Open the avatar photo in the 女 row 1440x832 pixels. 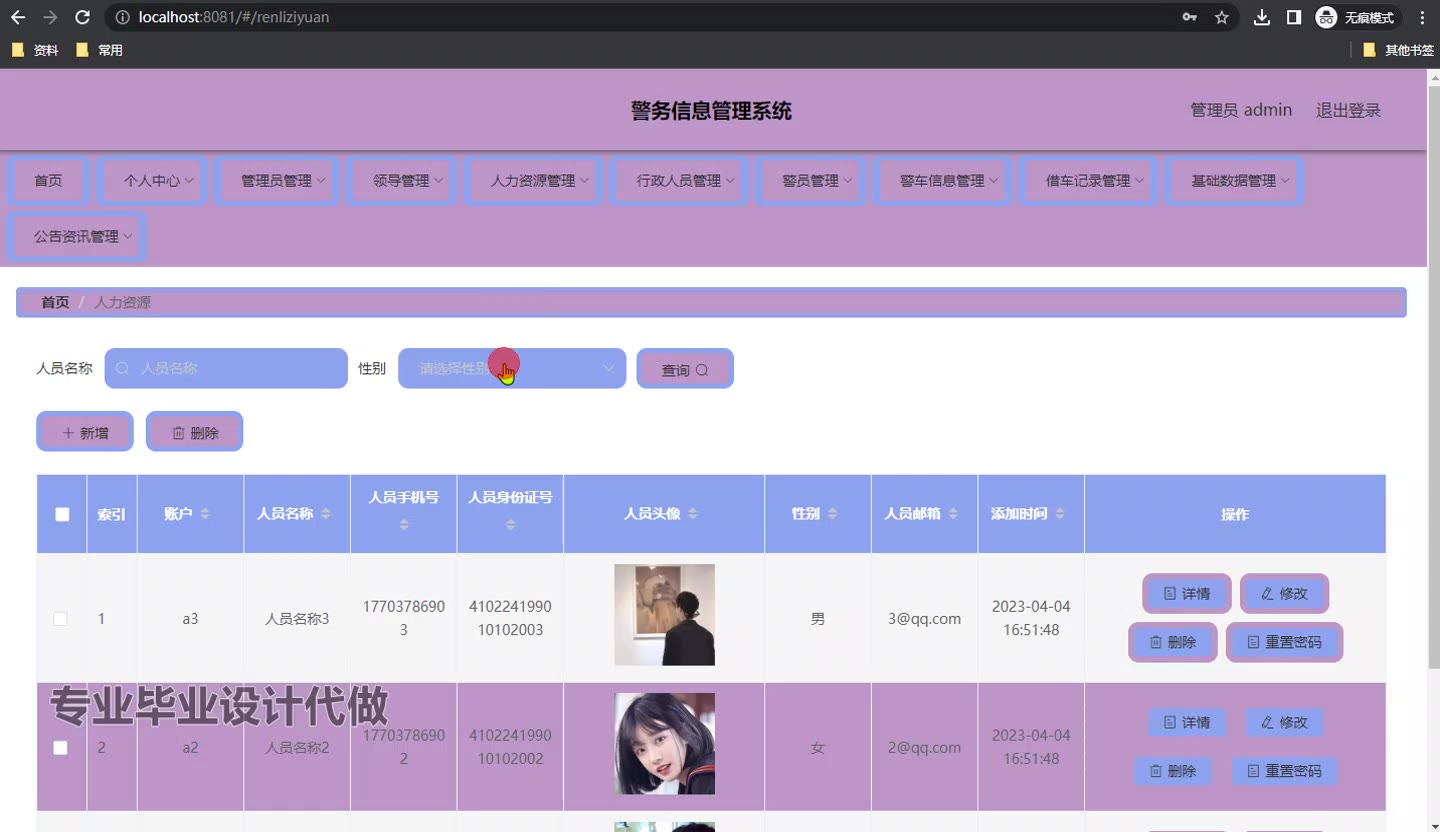[x=664, y=743]
